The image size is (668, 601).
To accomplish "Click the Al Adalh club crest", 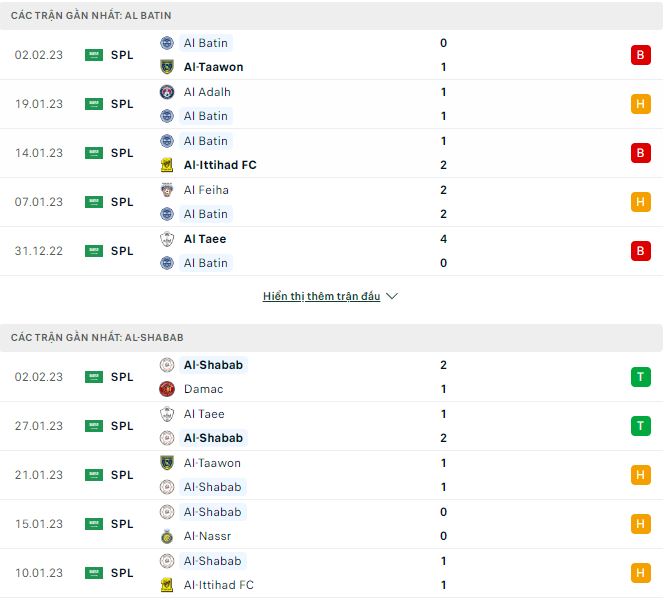I will click(167, 92).
